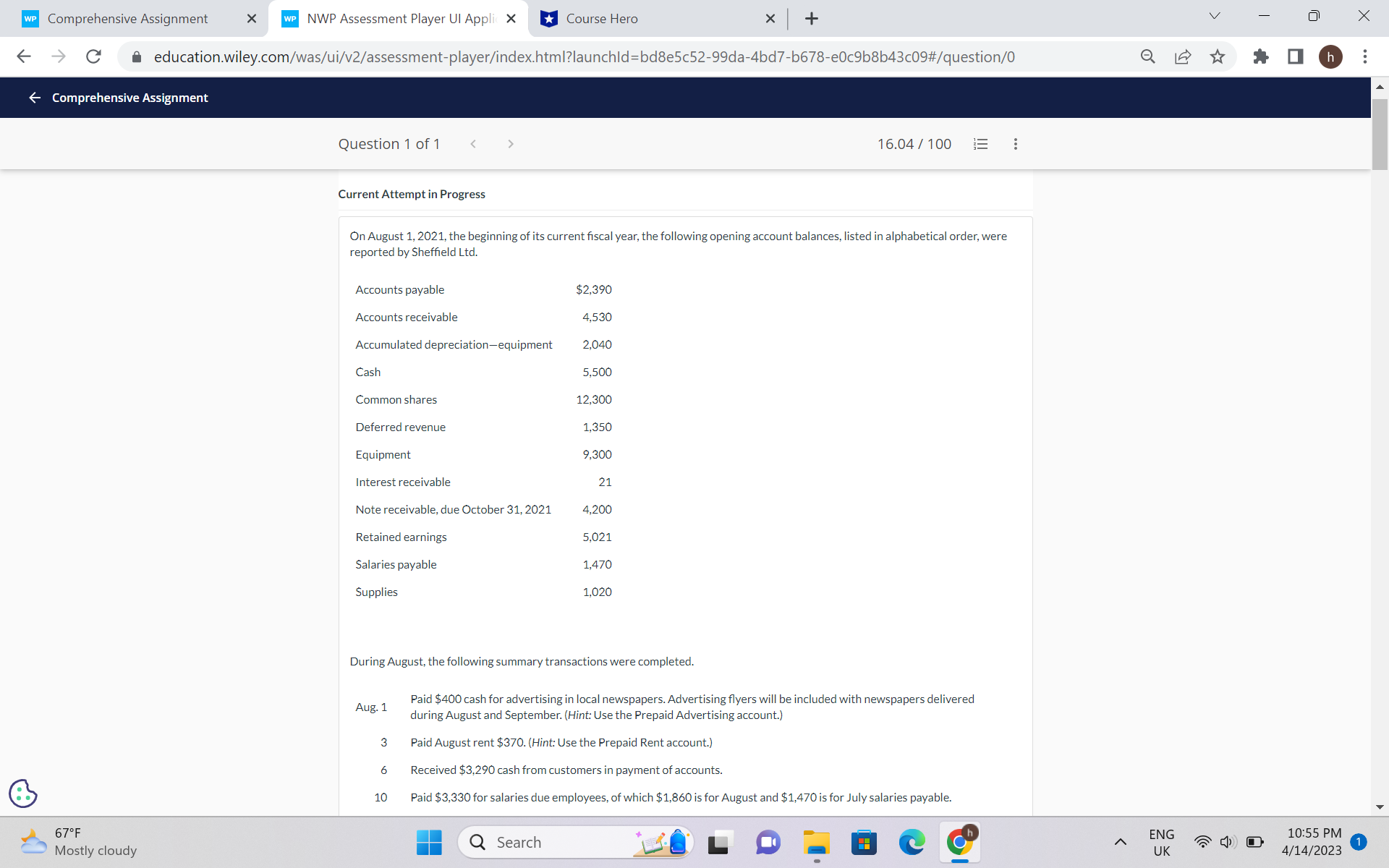Open Chrome's three-dot customize menu
This screenshot has height=868, width=1389.
[x=1365, y=56]
